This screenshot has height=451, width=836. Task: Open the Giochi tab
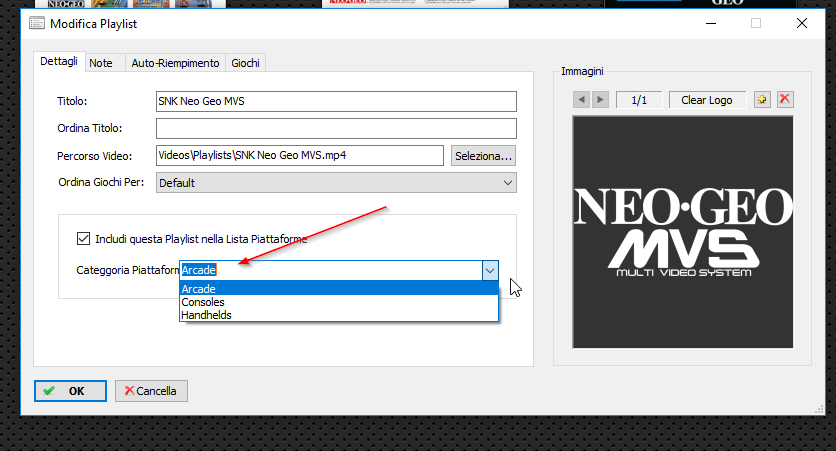[x=245, y=63]
